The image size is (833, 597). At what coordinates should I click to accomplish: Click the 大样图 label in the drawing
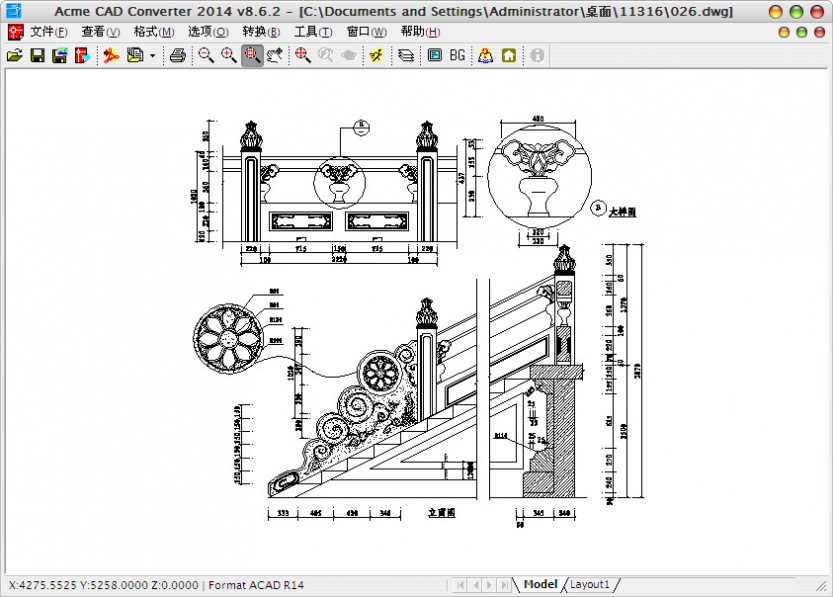pos(622,211)
